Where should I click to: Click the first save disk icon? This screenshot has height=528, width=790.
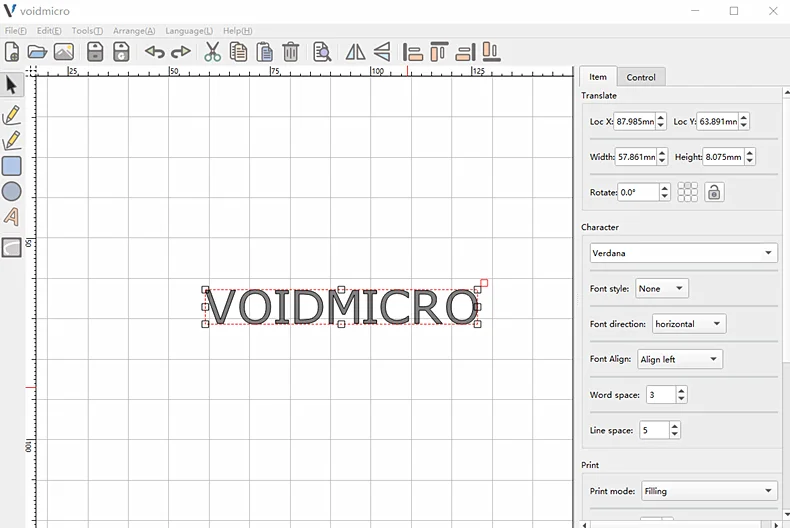click(95, 52)
